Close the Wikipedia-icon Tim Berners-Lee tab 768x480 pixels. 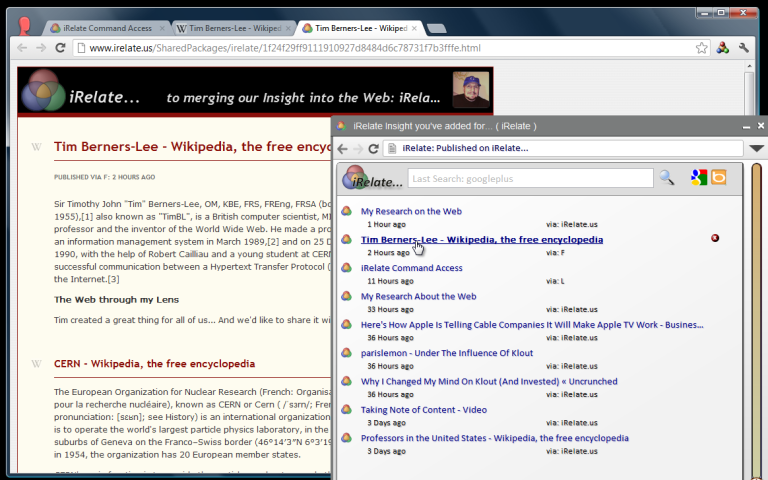(x=288, y=28)
